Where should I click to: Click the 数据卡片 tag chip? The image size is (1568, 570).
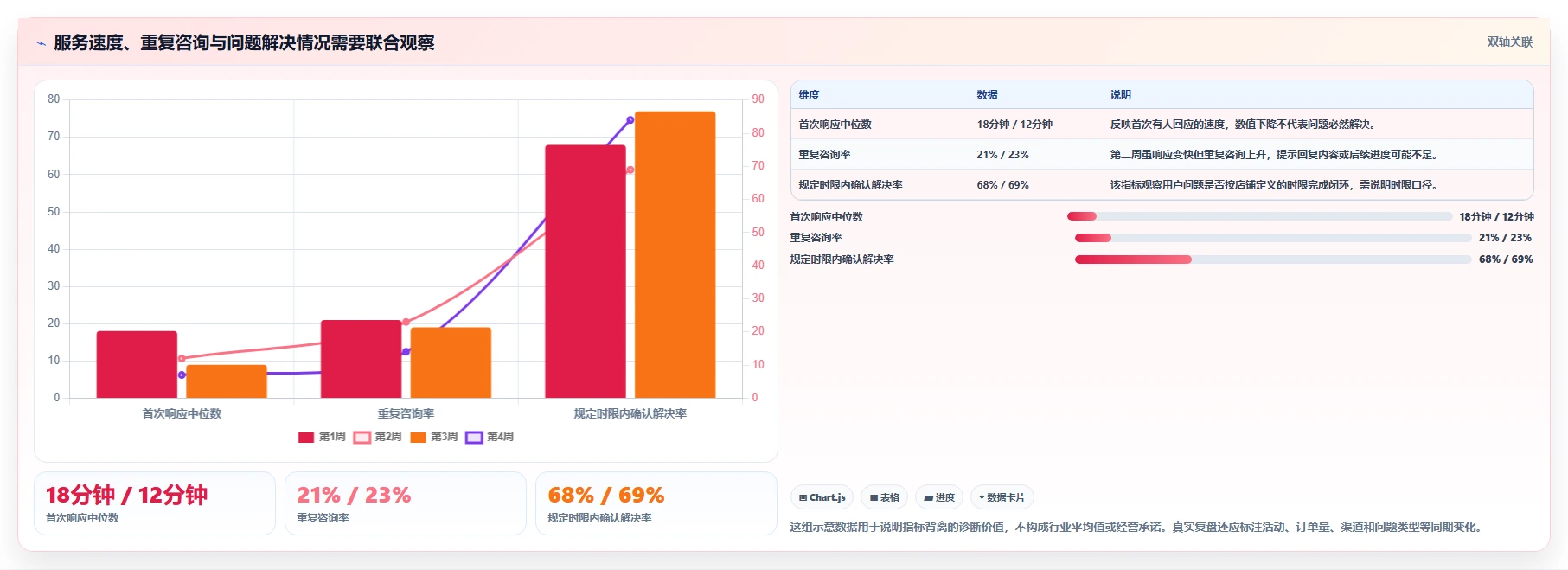click(1002, 497)
